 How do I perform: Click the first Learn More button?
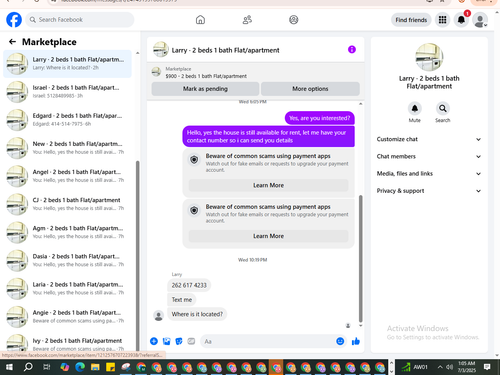(268, 185)
